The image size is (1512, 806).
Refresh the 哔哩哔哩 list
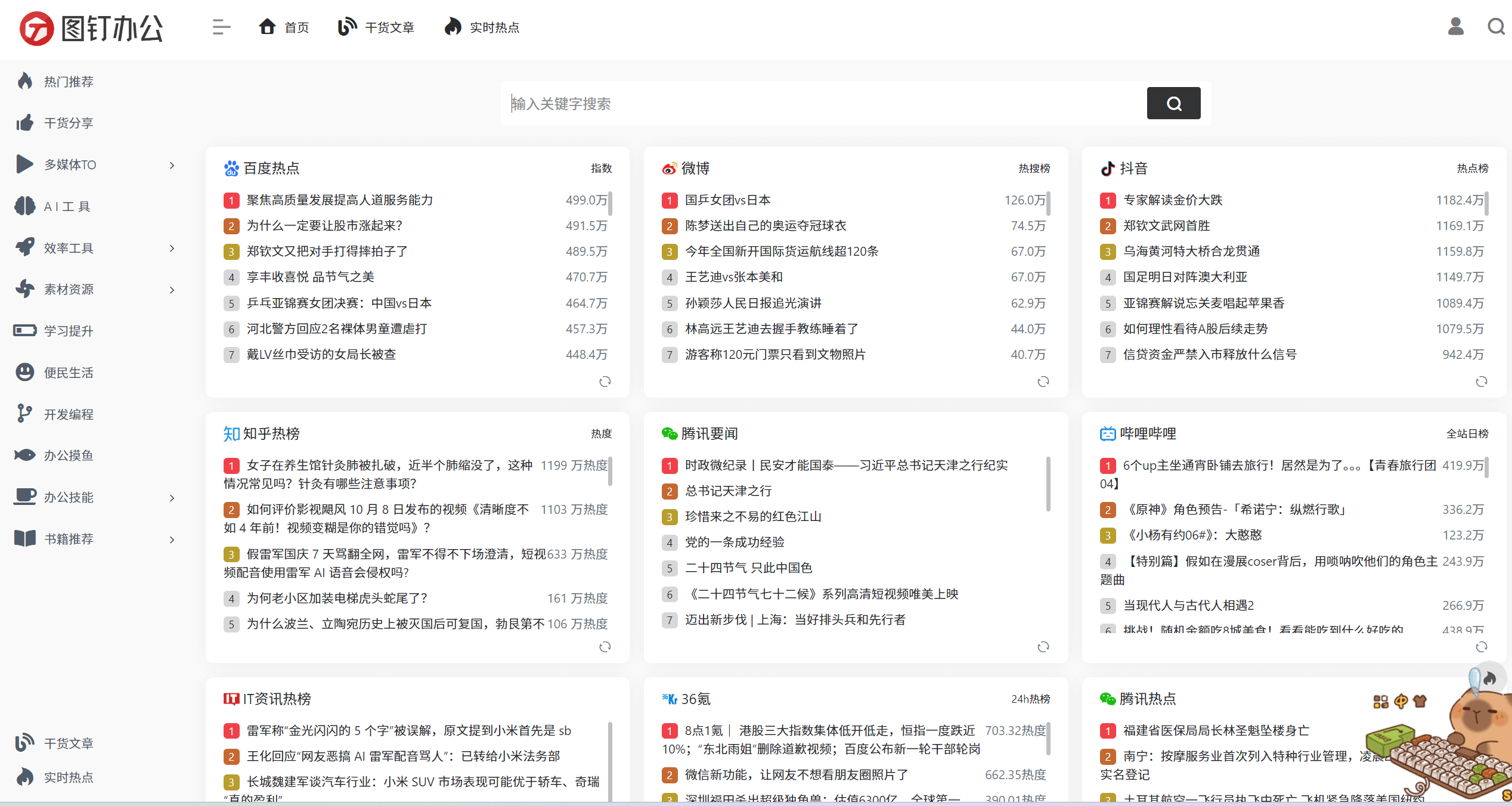pyautogui.click(x=1482, y=647)
